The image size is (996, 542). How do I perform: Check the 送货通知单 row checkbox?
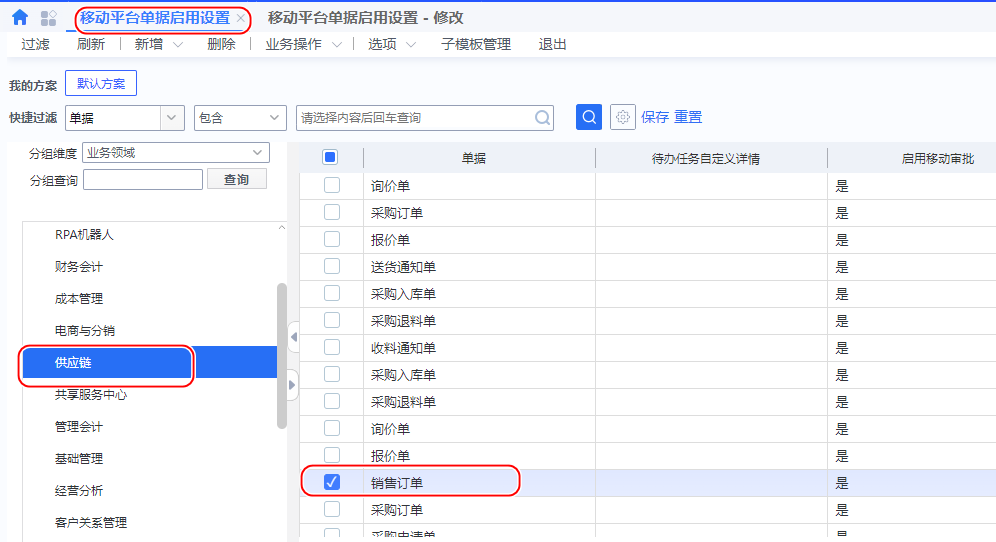tap(332, 267)
